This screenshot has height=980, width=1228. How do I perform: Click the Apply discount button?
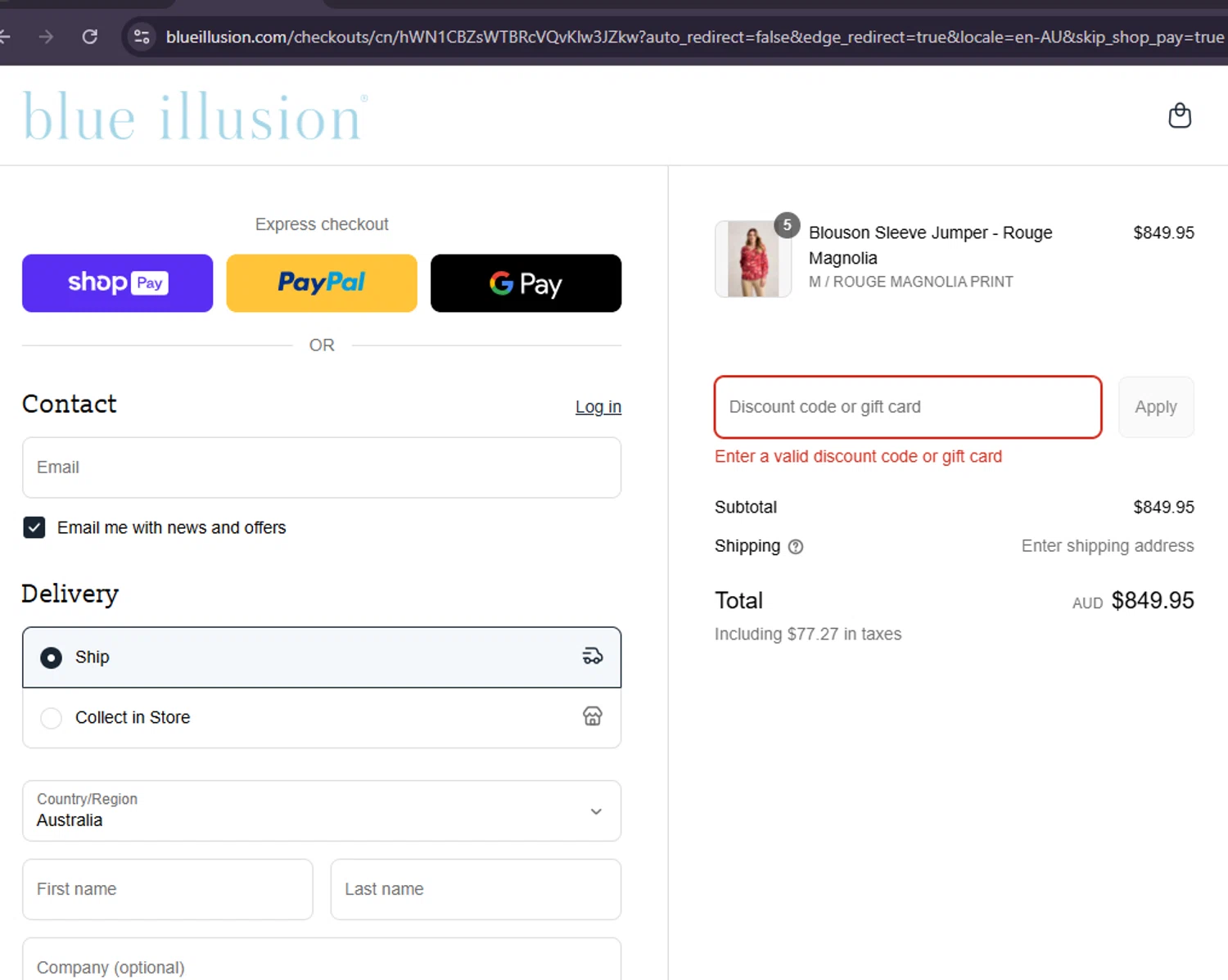[x=1156, y=407]
